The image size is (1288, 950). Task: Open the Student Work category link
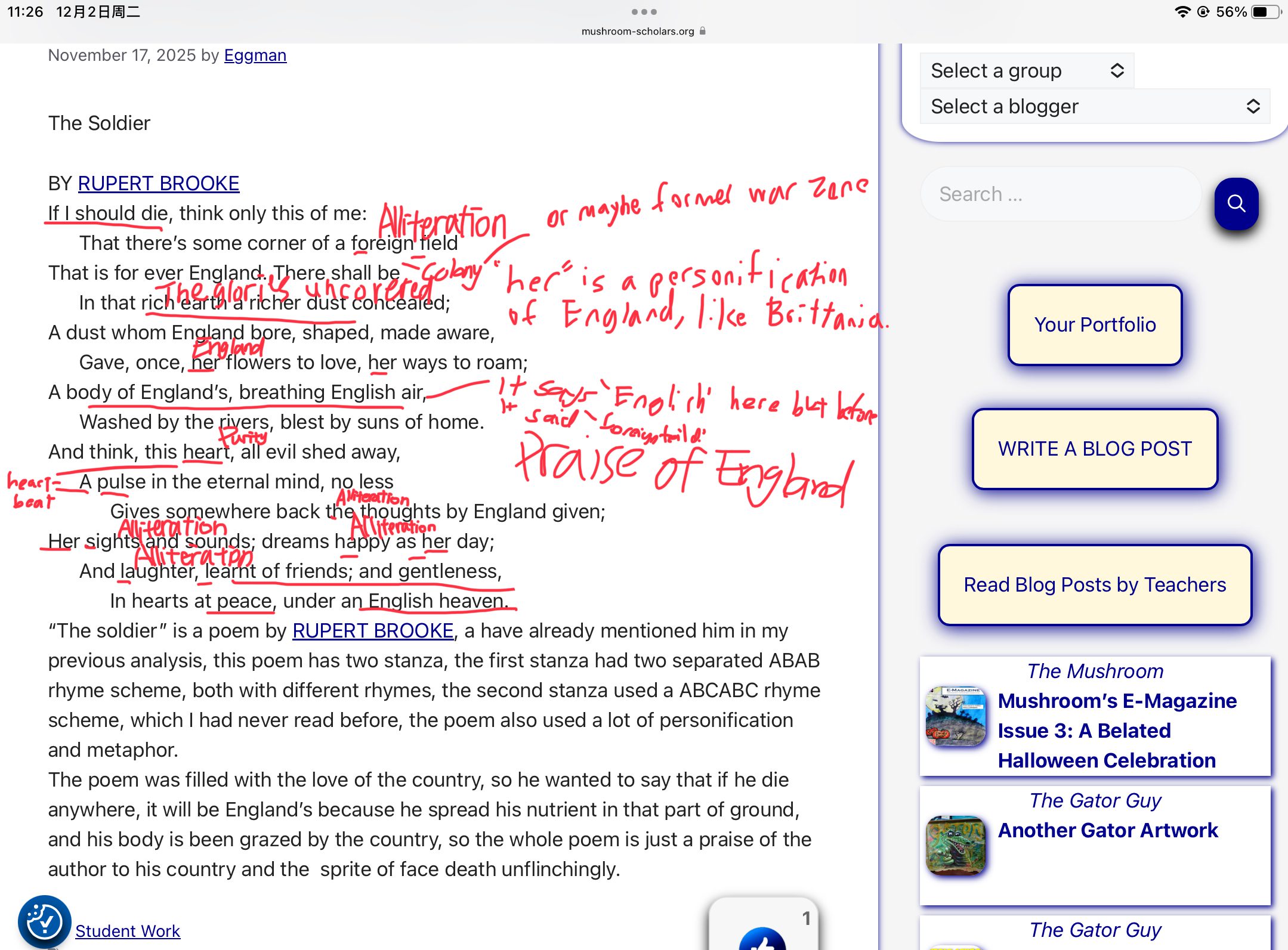click(128, 931)
